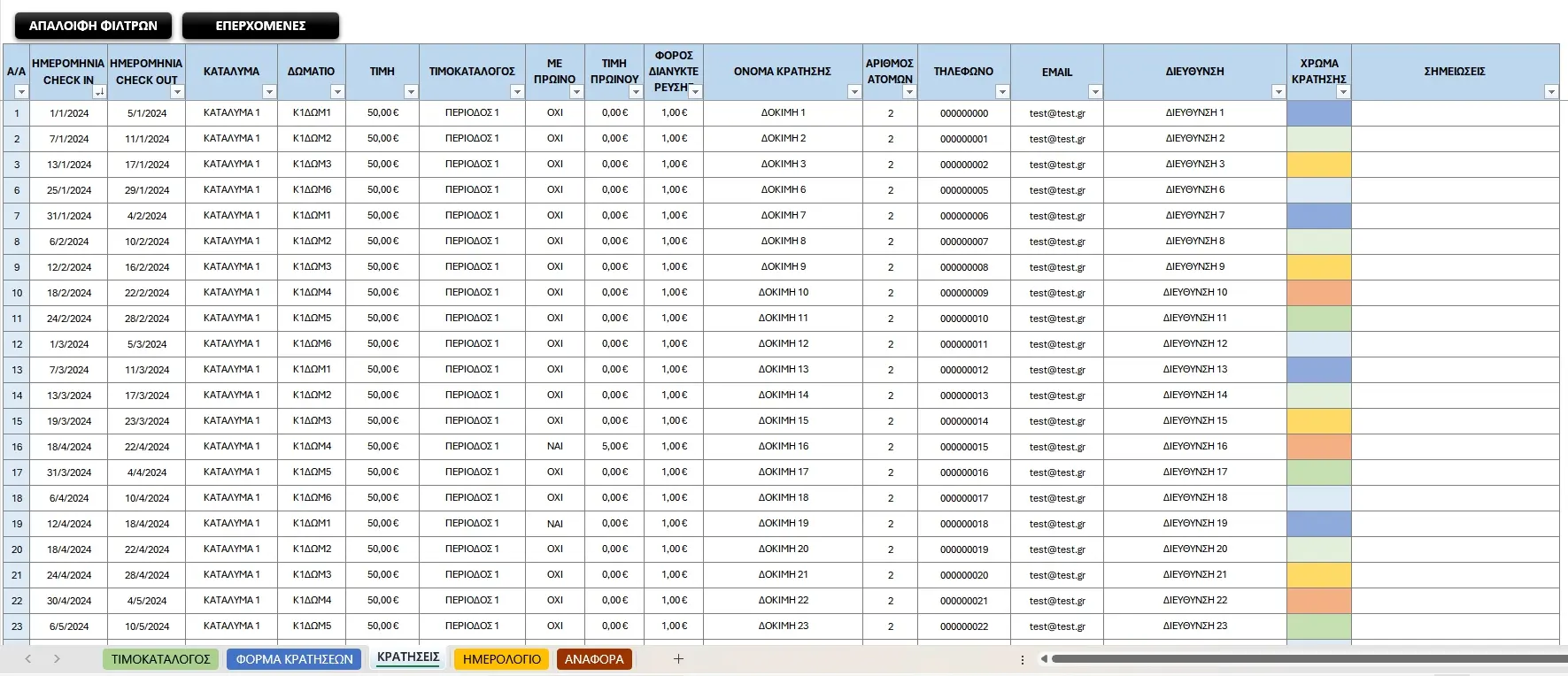The height and width of the screenshot is (676, 1568).
Task: Open the ΗΜΕΡΟΜΗΝΙΑ CHECK IN filter dropdown
Action: (99, 92)
